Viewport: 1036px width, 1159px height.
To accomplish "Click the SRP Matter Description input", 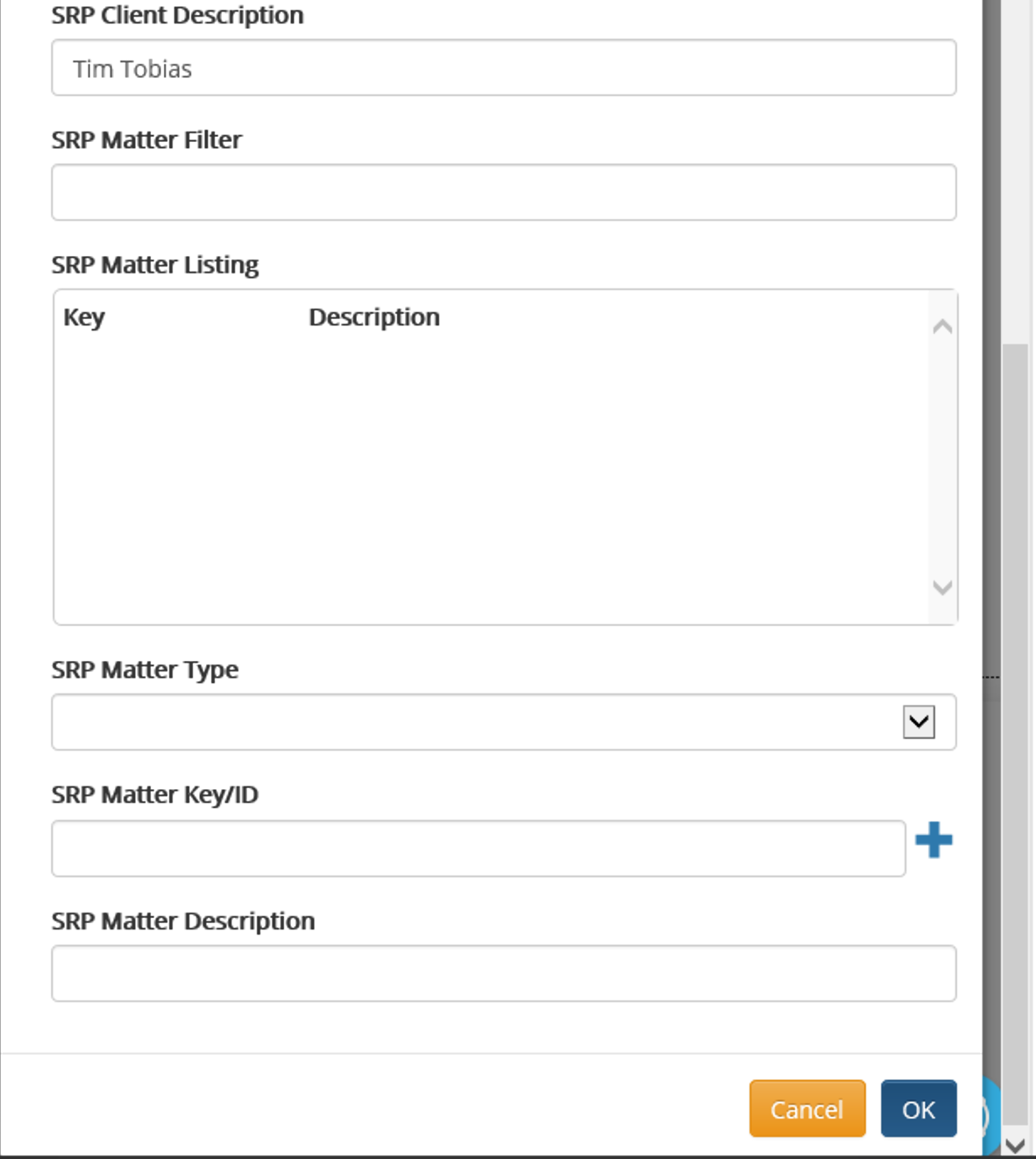I will pyautogui.click(x=504, y=973).
